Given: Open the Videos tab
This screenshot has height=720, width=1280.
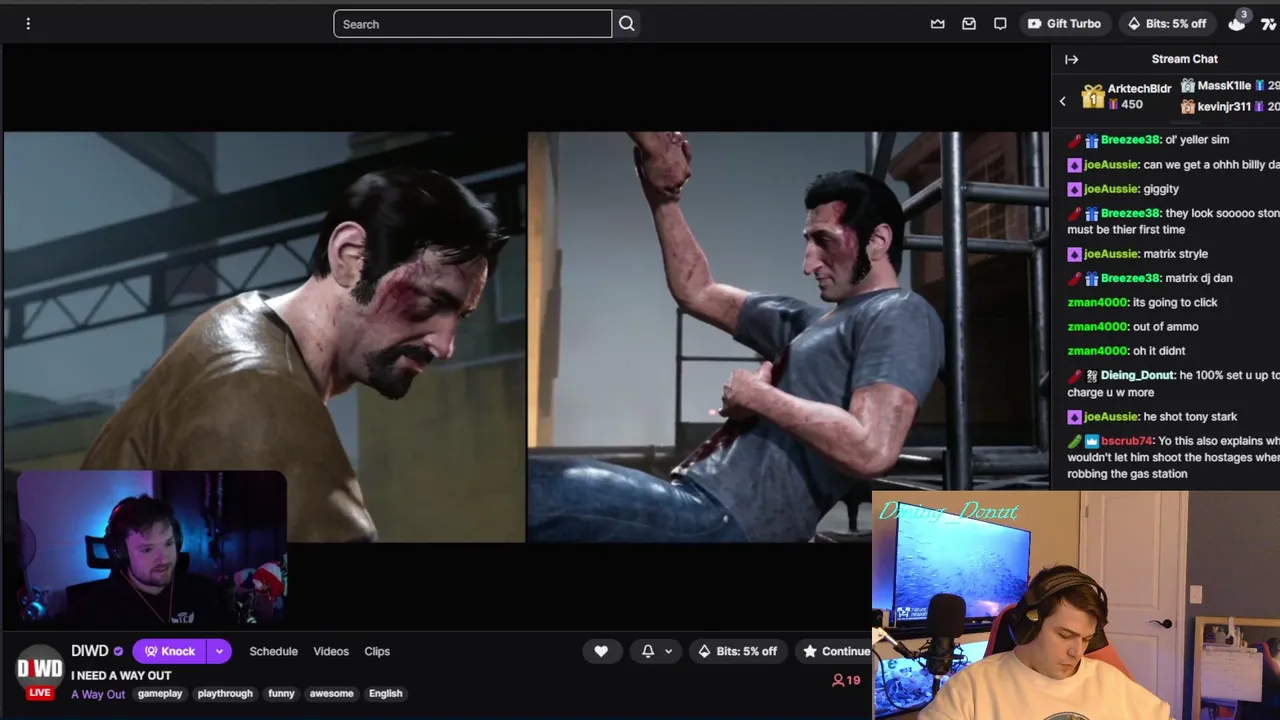Looking at the screenshot, I should 331,651.
